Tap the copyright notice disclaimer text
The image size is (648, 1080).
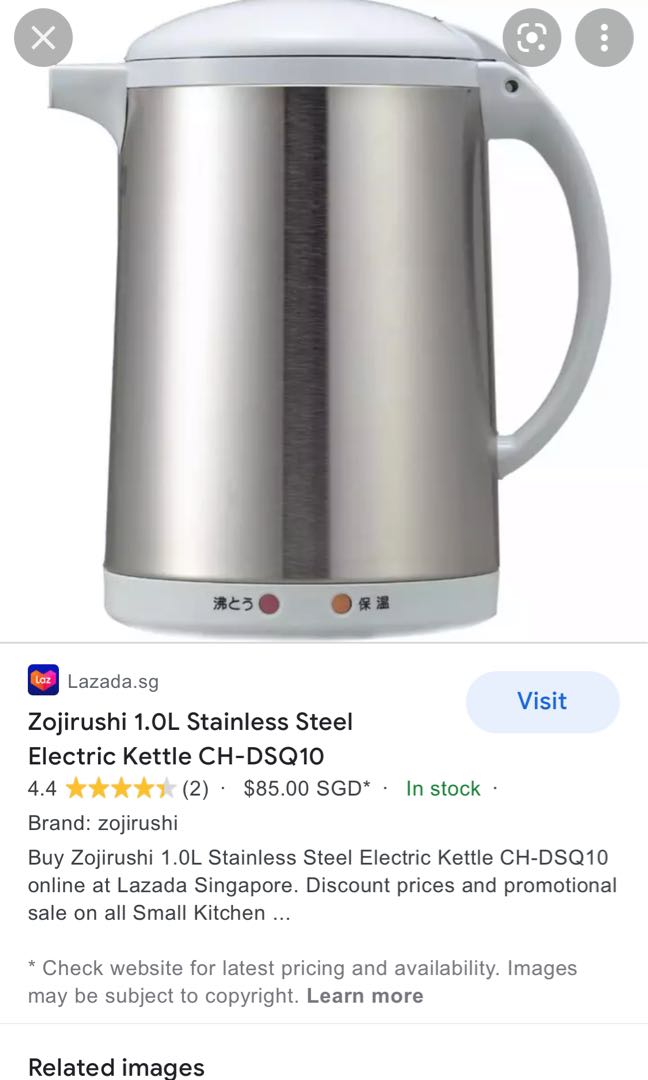click(x=303, y=982)
